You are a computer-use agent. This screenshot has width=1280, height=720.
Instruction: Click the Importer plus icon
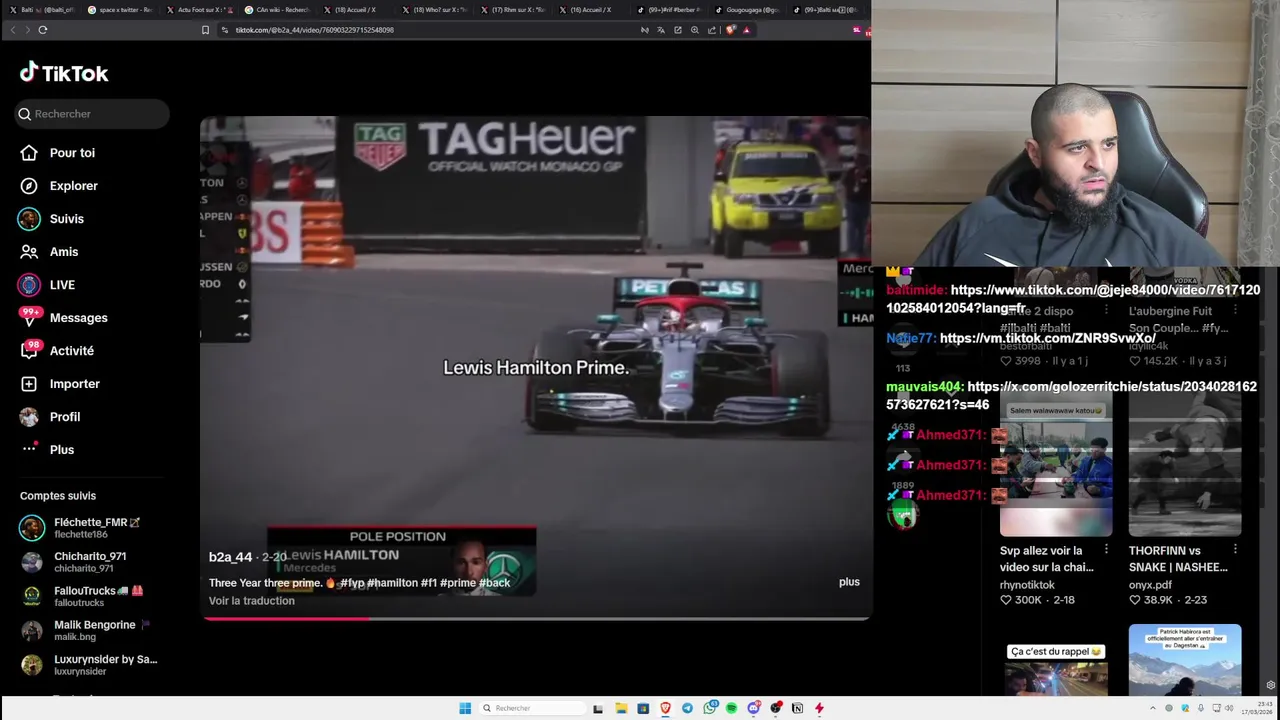29,384
